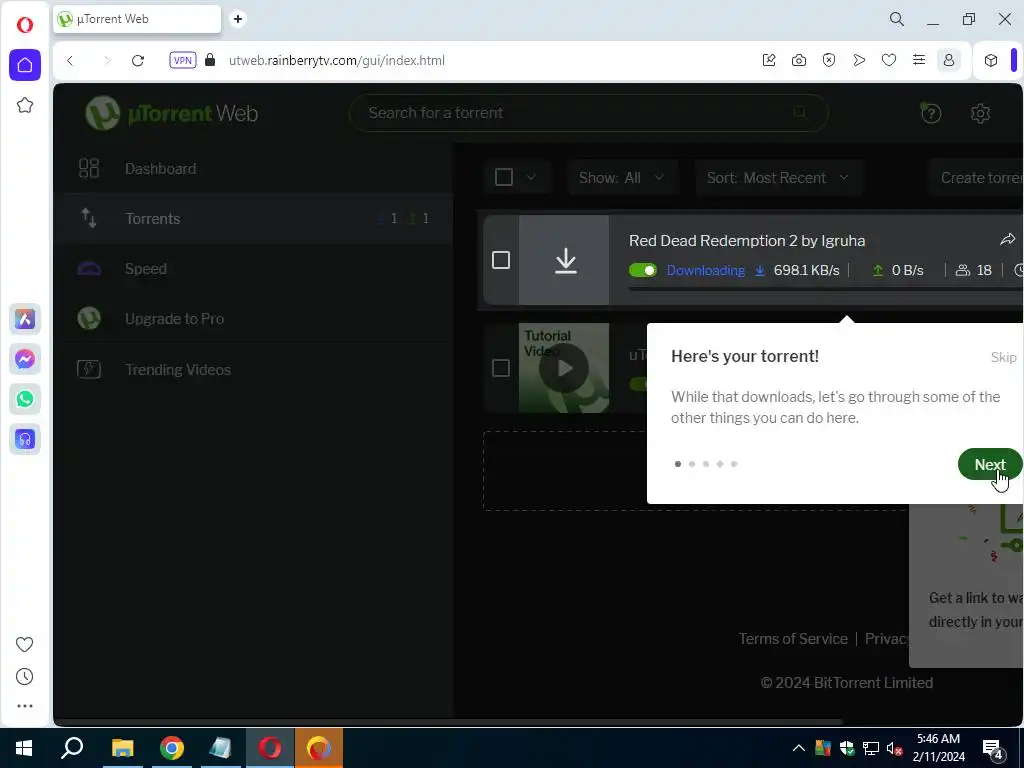The width and height of the screenshot is (1024, 768).
Task: Play the Tutorial Video thumbnail
Action: point(564,368)
